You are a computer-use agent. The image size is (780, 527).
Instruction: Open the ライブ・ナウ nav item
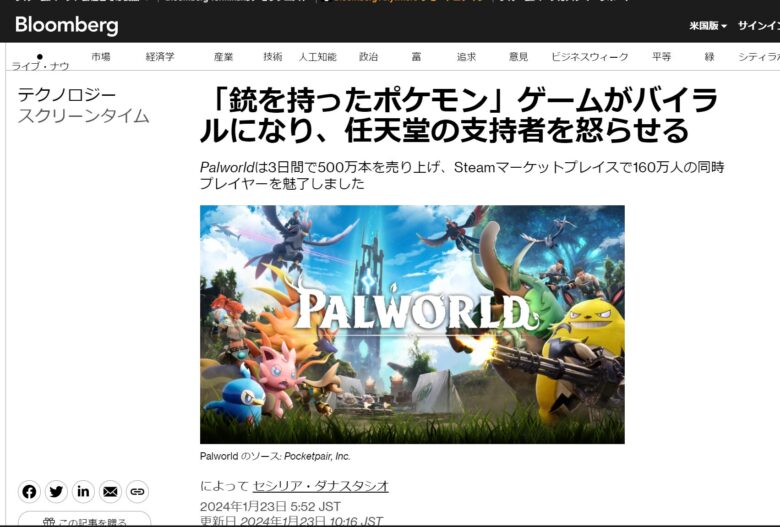coord(40,62)
